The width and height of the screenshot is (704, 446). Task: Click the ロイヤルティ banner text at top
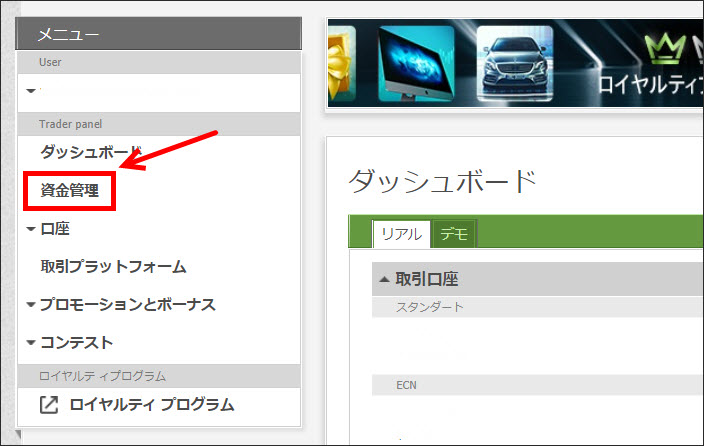650,84
